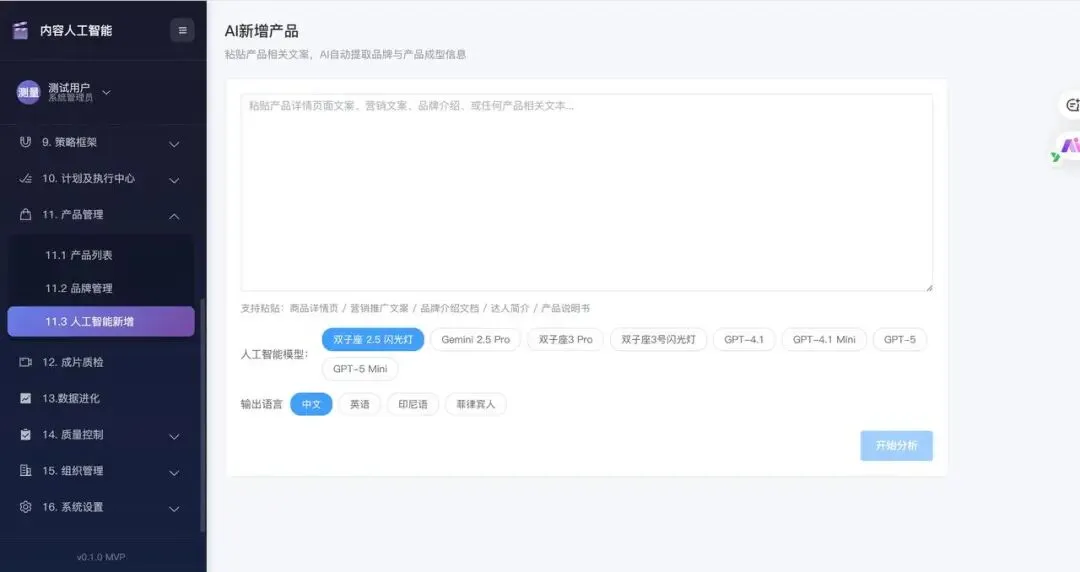Click into the product copy text area
The width and height of the screenshot is (1080, 572).
click(x=587, y=192)
